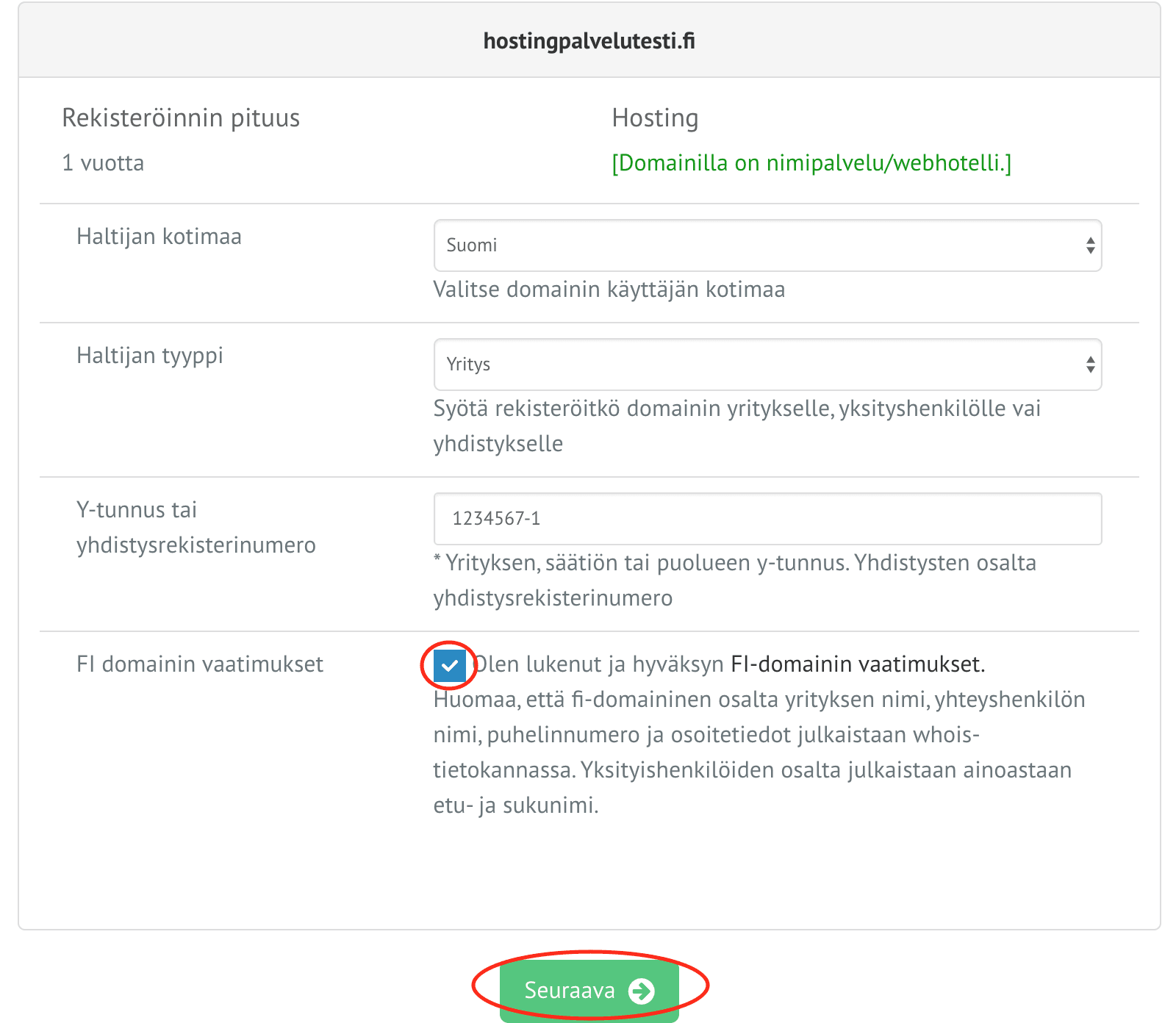This screenshot has width=1176, height=1023.
Task: Click the Haltijan tyyppi field label
Action: [150, 356]
